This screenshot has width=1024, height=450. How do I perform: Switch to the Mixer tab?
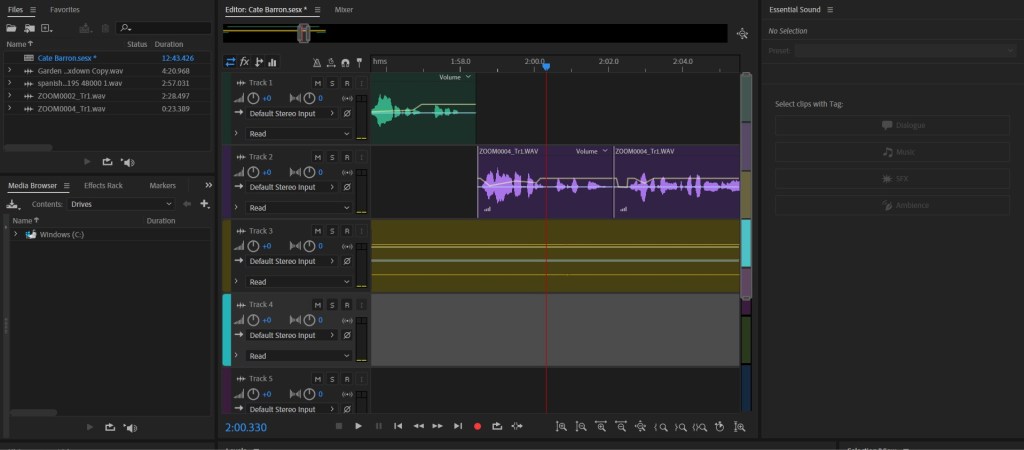344,9
